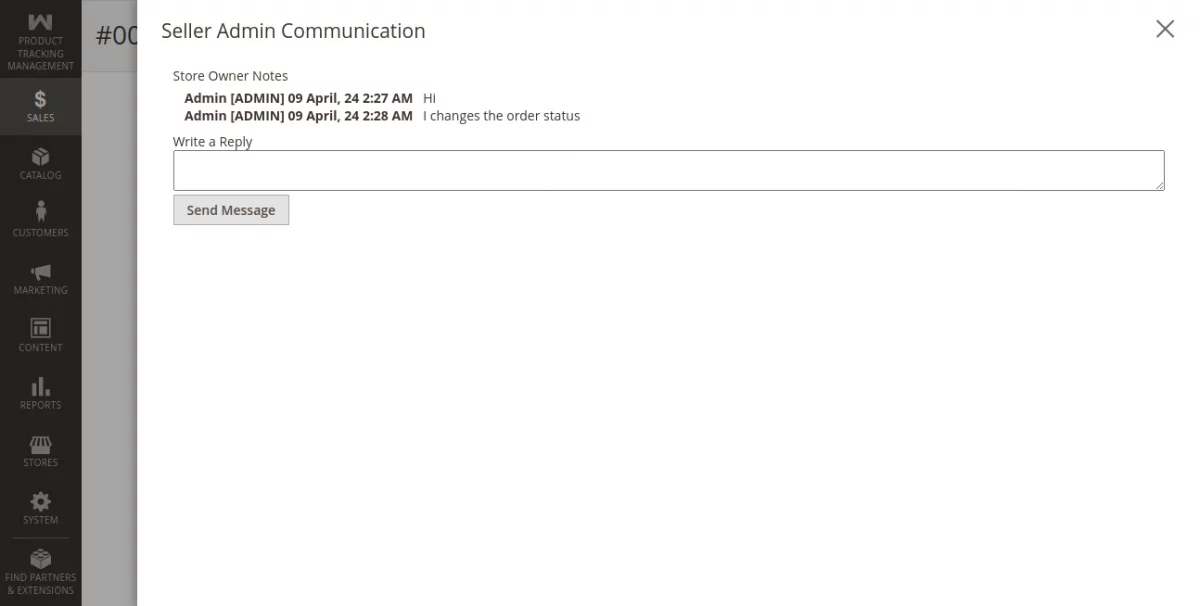Click the Seller Admin Communication heading
Image resolution: width=1200 pixels, height=606 pixels.
click(x=293, y=31)
